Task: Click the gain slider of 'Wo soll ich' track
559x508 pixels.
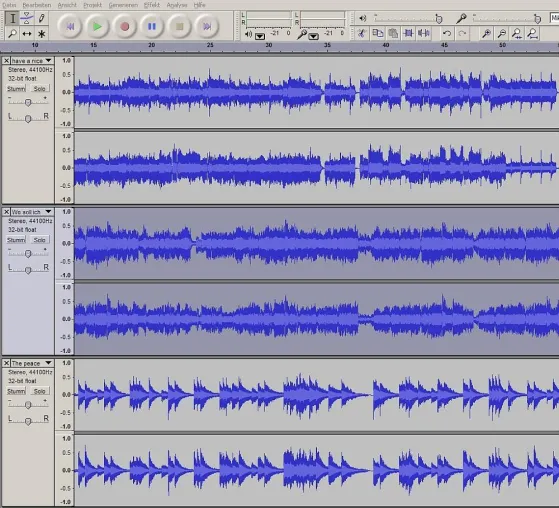Action: pos(28,253)
